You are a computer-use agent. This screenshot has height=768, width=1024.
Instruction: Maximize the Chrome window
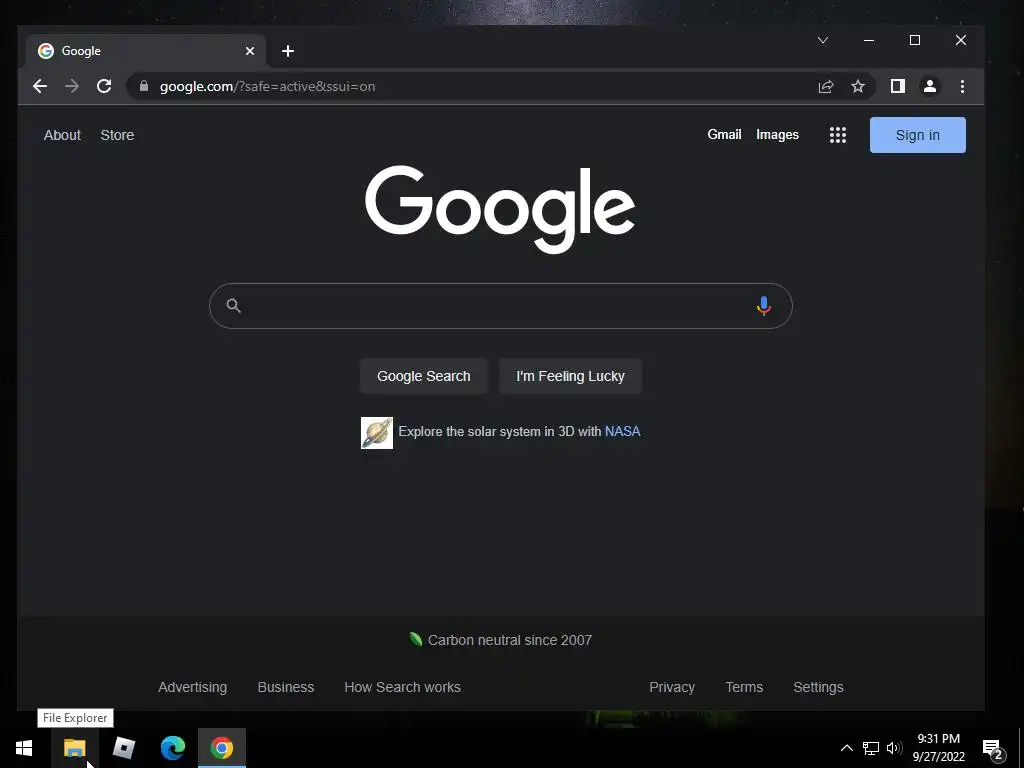[915, 40]
